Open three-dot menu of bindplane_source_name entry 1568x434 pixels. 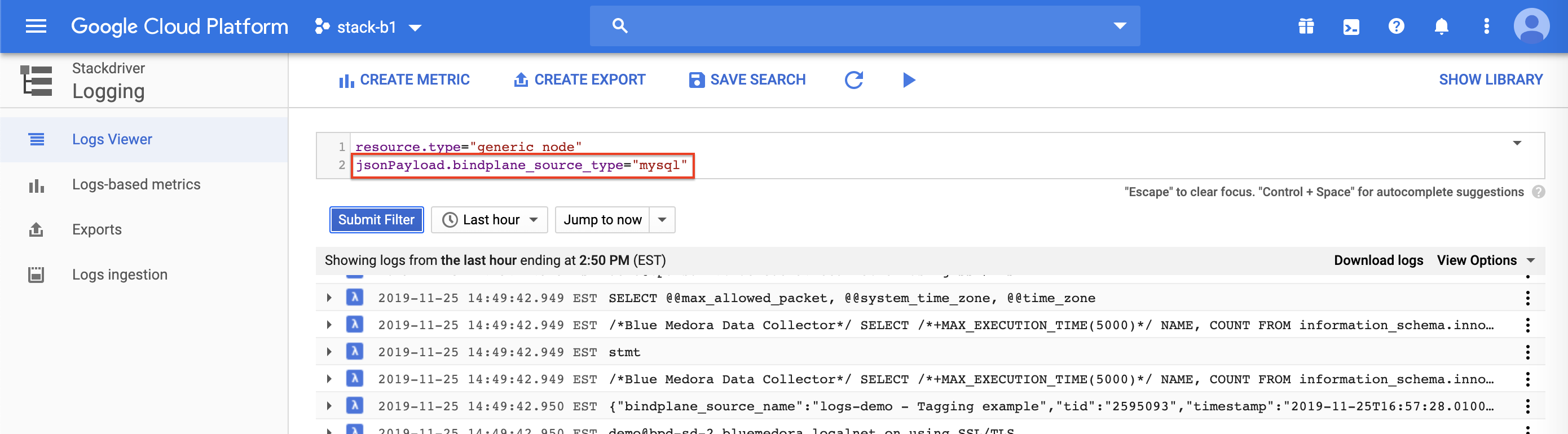point(1527,406)
